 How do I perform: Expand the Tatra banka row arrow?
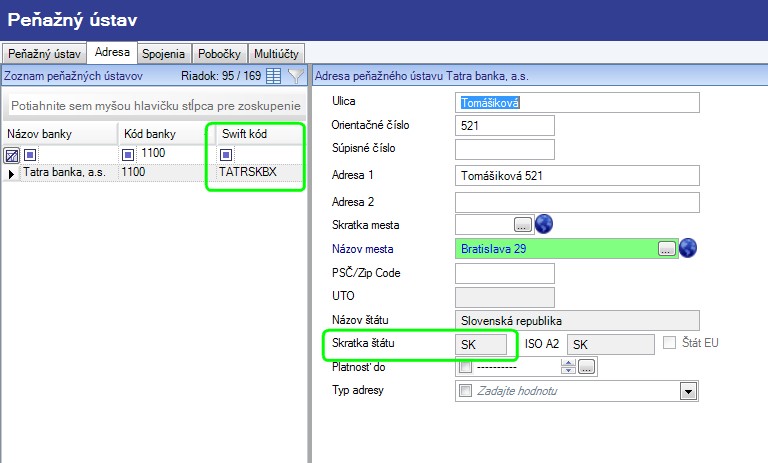coord(12,173)
